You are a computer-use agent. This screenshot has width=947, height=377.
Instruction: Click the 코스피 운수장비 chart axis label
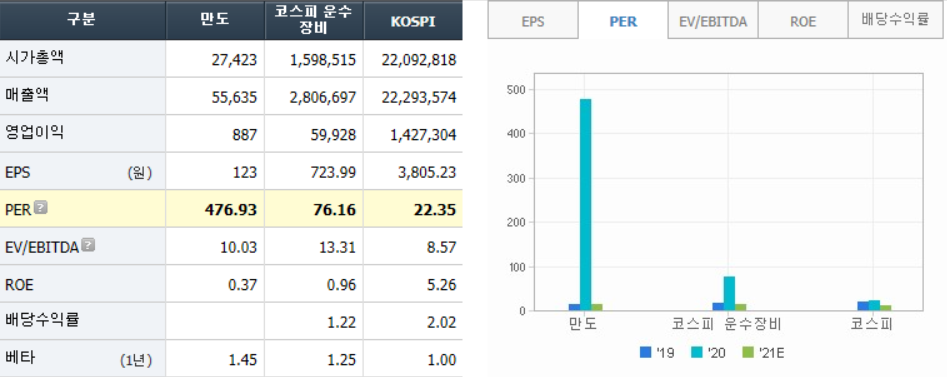[x=727, y=324]
